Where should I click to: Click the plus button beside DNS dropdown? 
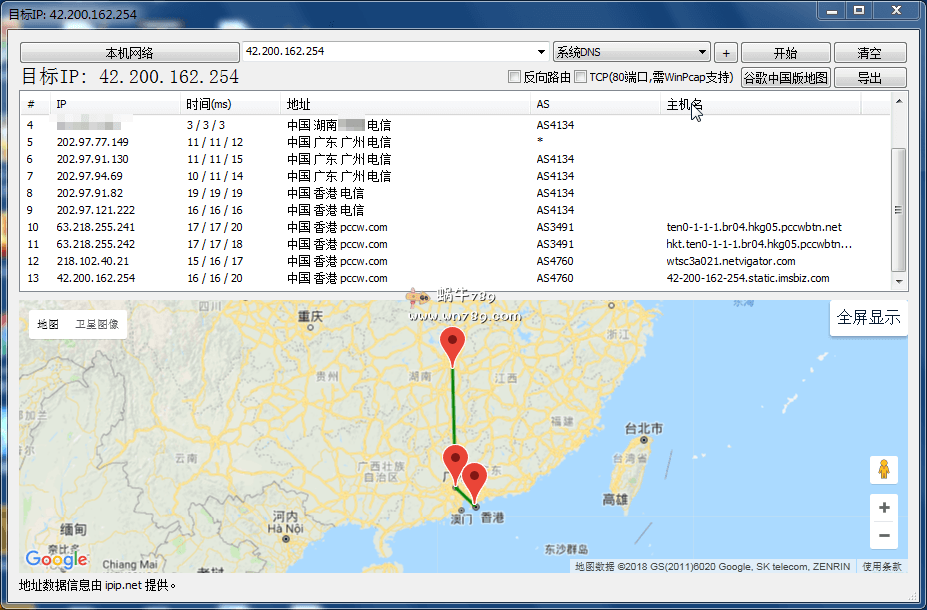click(x=726, y=53)
